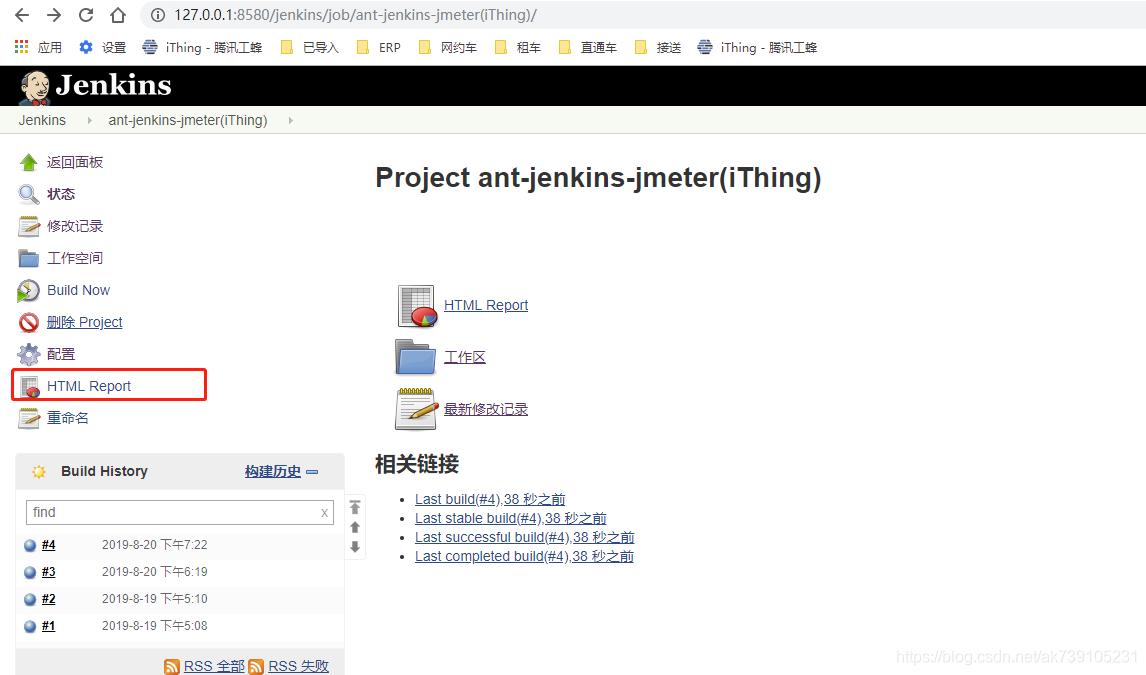Click the large HTML Report icon in main panel

(417, 306)
